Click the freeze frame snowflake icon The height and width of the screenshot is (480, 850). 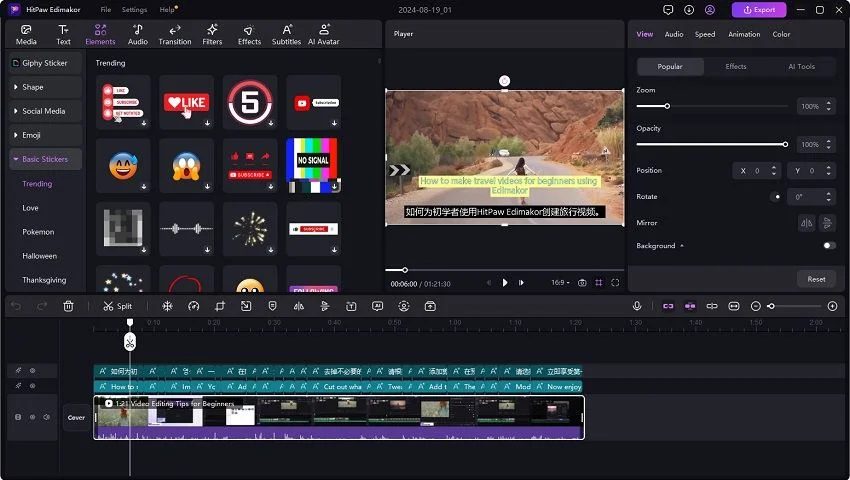point(168,306)
